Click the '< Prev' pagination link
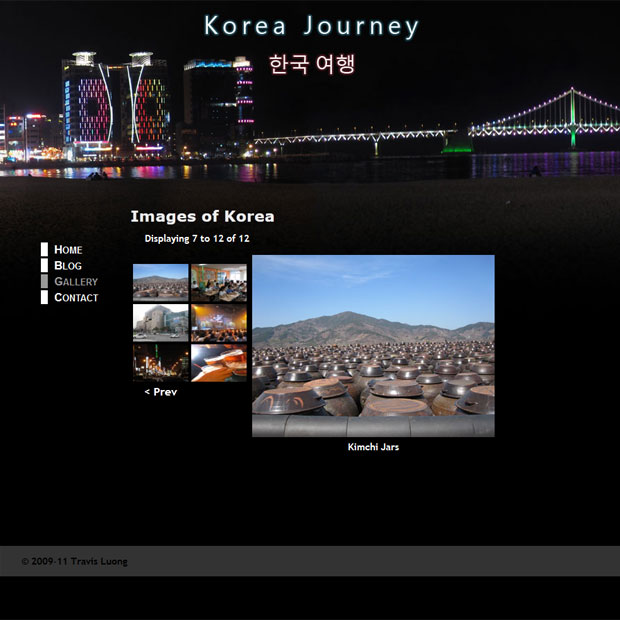The width and height of the screenshot is (620, 620). [x=161, y=392]
